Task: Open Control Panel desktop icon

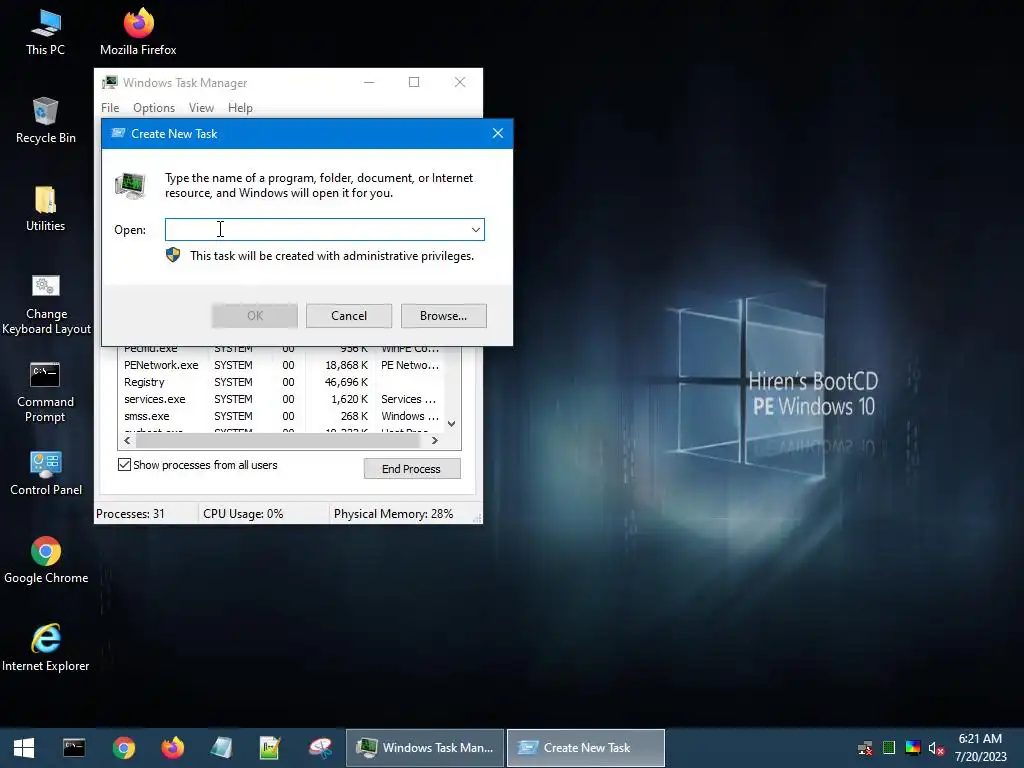Action: [46, 473]
